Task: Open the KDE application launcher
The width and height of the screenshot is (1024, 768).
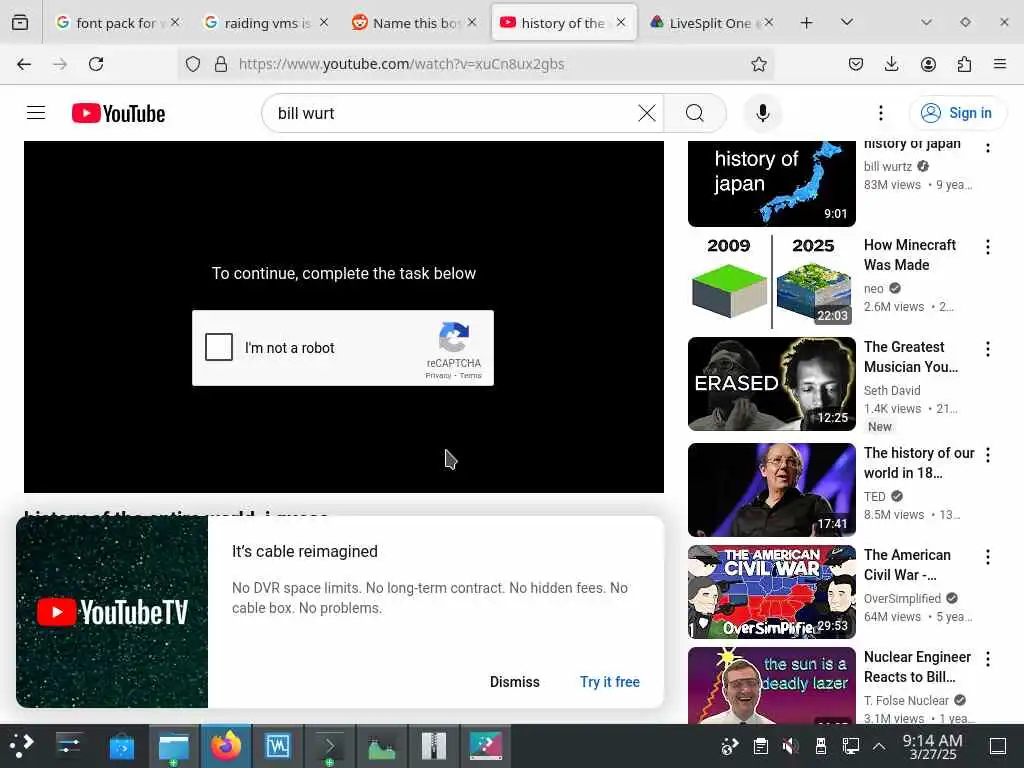Action: [x=21, y=745]
